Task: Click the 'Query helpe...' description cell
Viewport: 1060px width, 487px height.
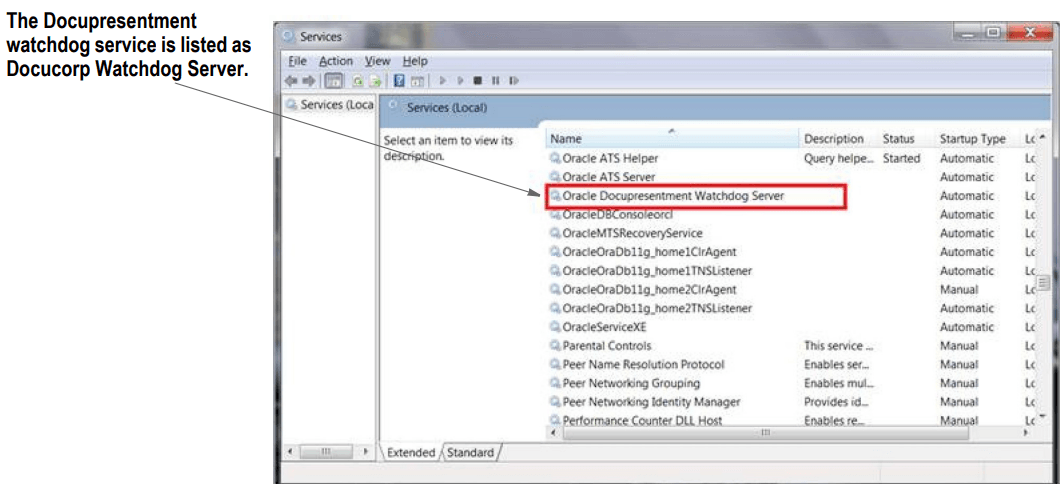Action: (839, 158)
